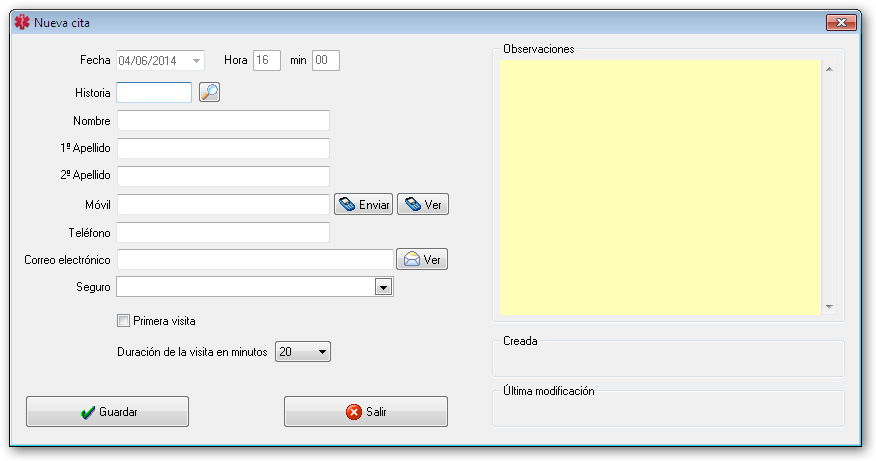
Task: Click the magnifier search icon beside Historia
Action: click(209, 92)
